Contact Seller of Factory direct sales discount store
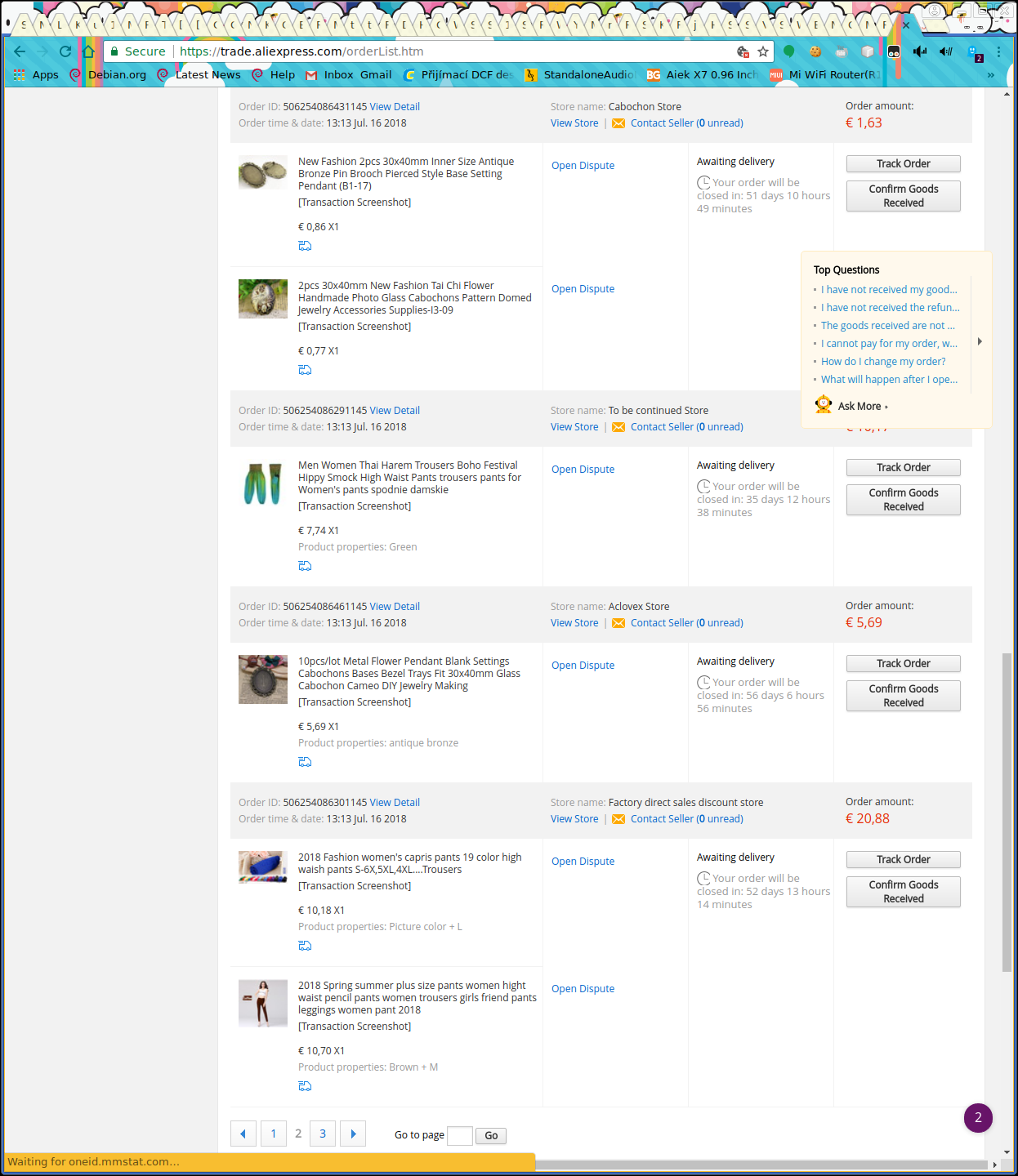This screenshot has width=1018, height=1176. point(687,819)
